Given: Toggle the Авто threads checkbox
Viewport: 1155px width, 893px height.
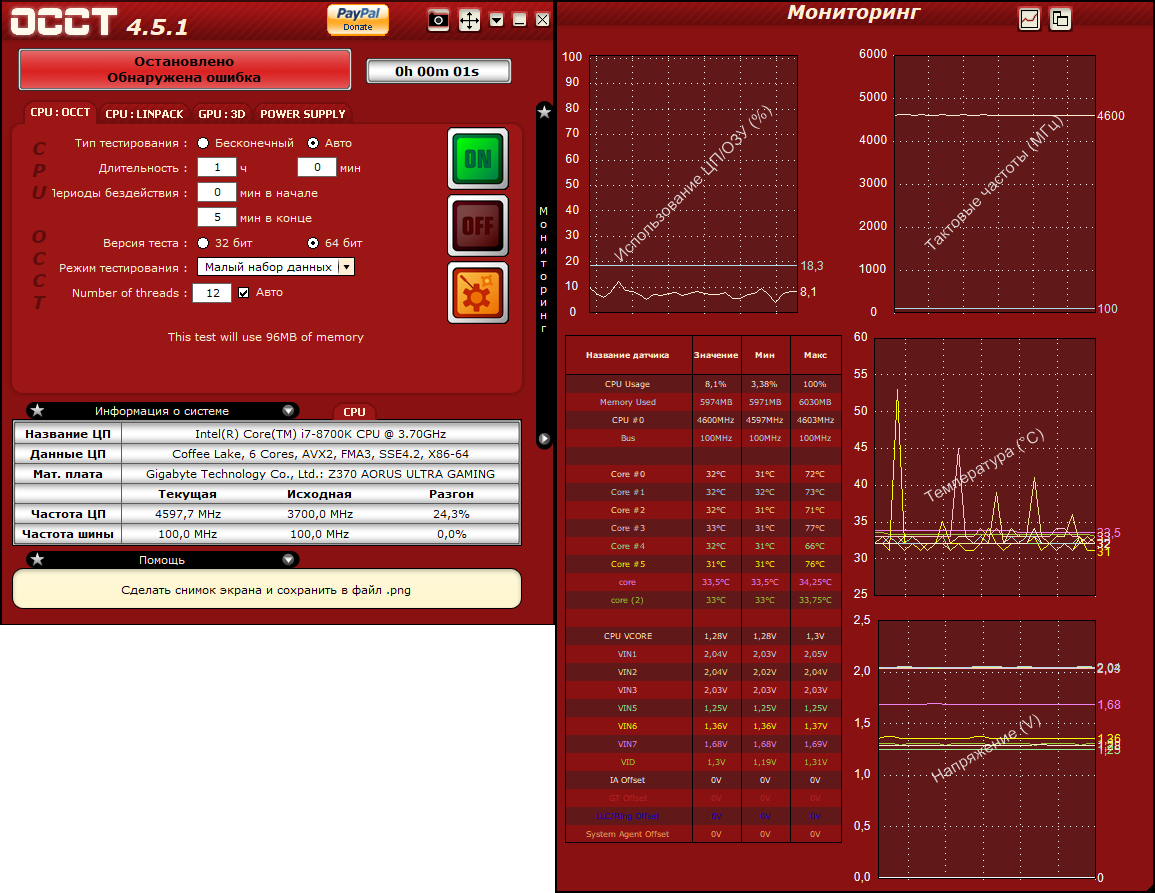Looking at the screenshot, I should coord(244,293).
